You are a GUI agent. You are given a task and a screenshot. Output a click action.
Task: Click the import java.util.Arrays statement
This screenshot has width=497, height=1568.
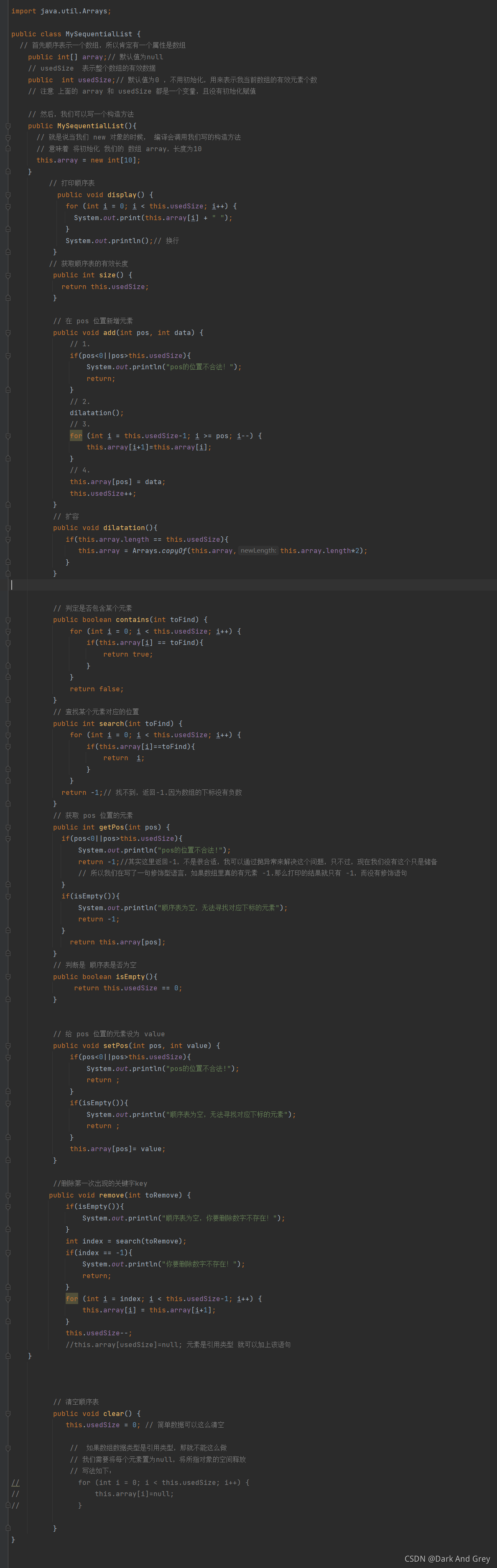(x=61, y=11)
